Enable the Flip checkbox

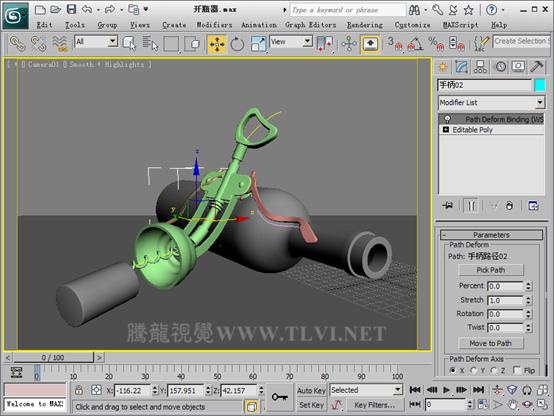coord(517,370)
